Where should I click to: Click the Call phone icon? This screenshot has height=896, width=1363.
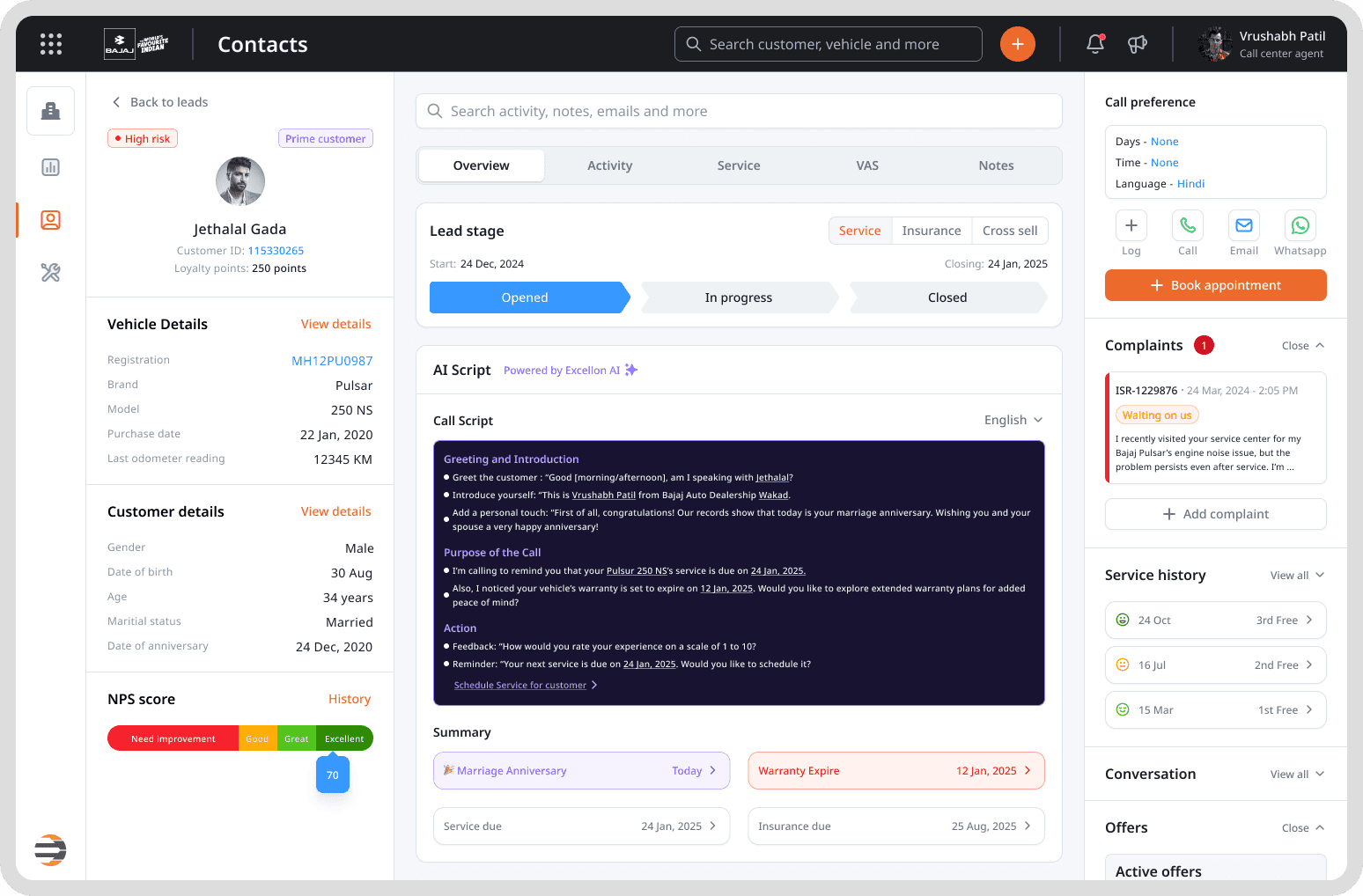coord(1188,225)
